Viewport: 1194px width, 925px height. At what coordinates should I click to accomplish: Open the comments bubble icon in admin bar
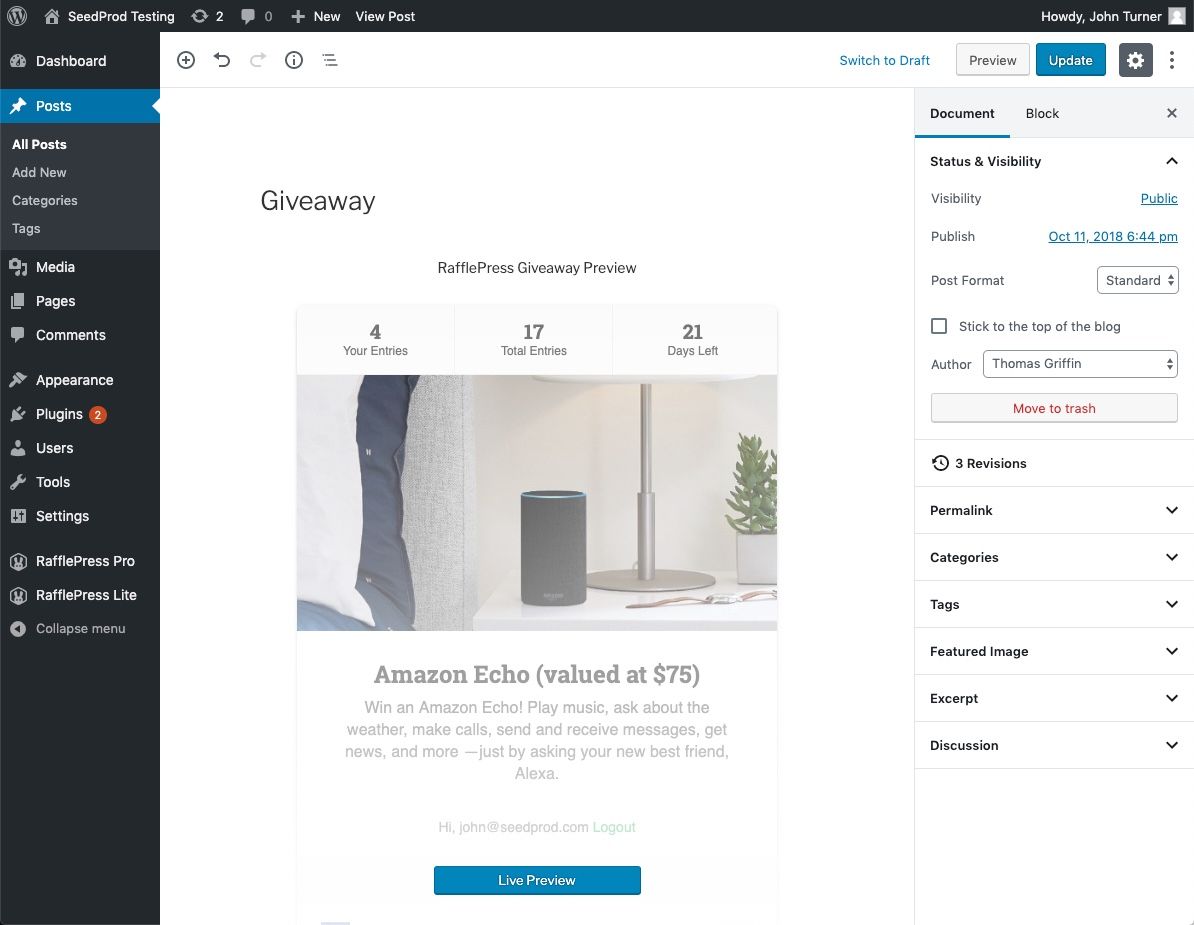(x=247, y=16)
